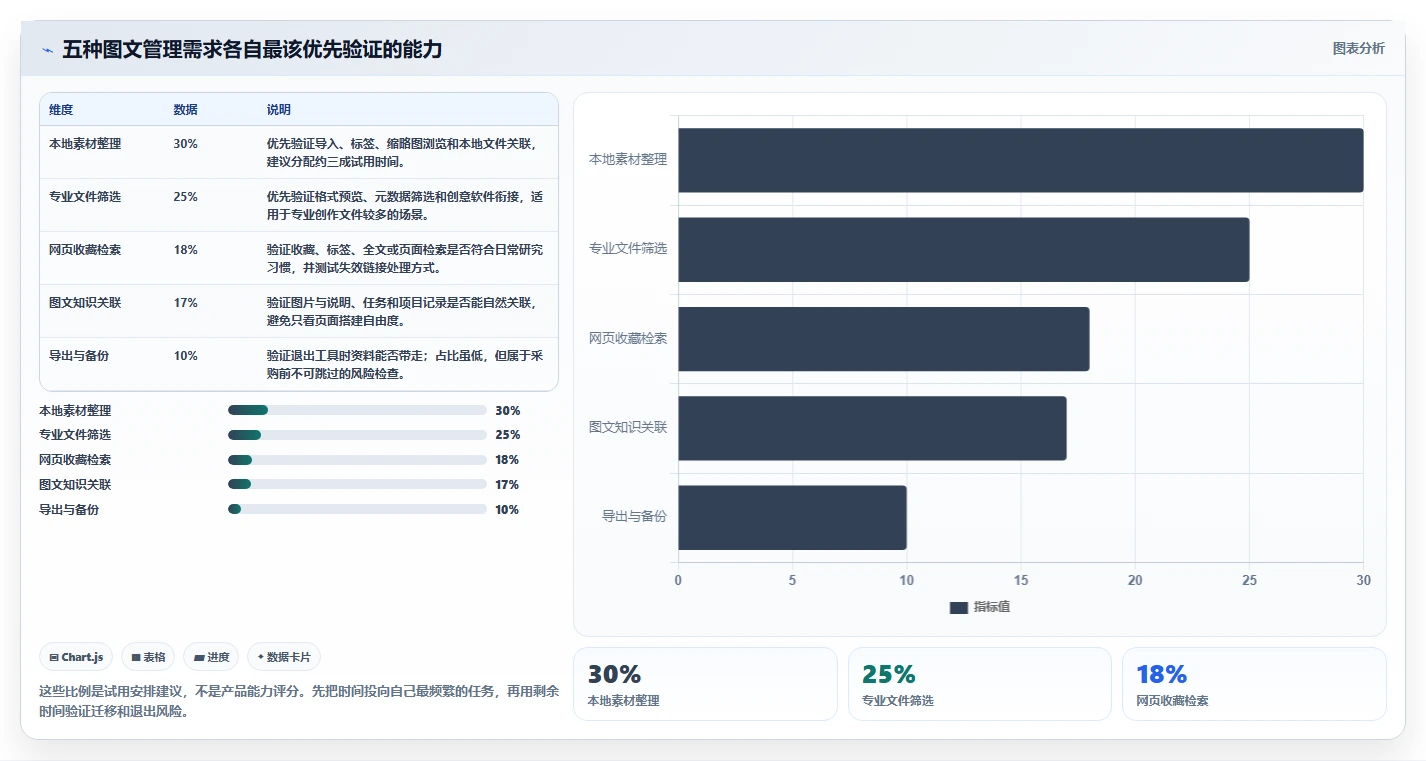Click description starting 验证退出工具时
The width and height of the screenshot is (1426, 761).
click(405, 364)
